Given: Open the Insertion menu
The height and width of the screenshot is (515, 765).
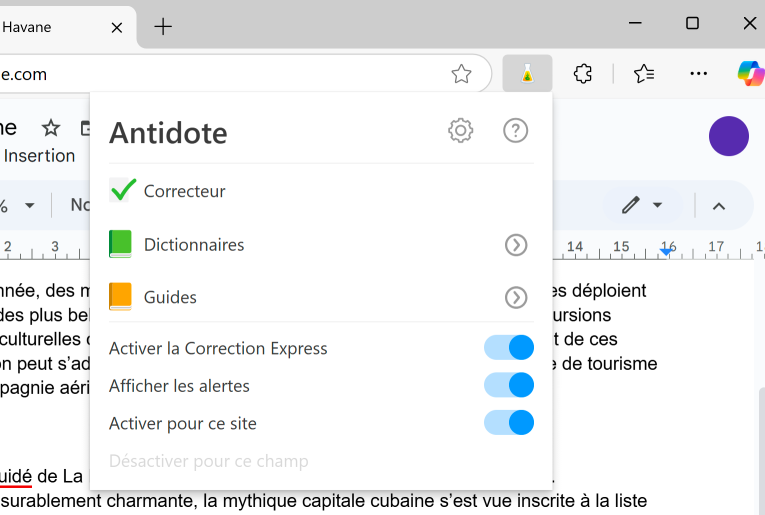Looking at the screenshot, I should coord(39,156).
